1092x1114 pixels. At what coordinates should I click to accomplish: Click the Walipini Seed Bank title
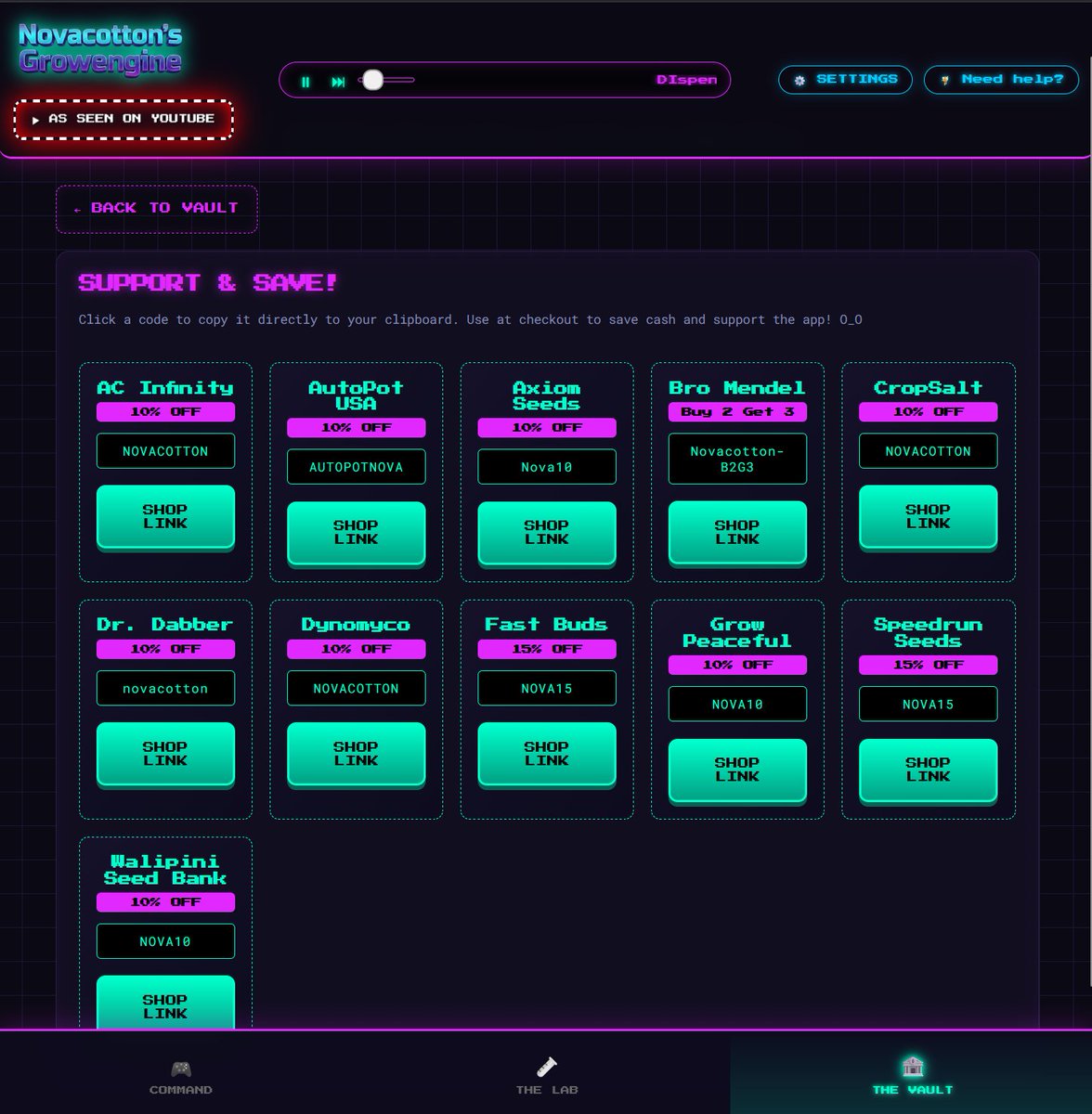[165, 870]
